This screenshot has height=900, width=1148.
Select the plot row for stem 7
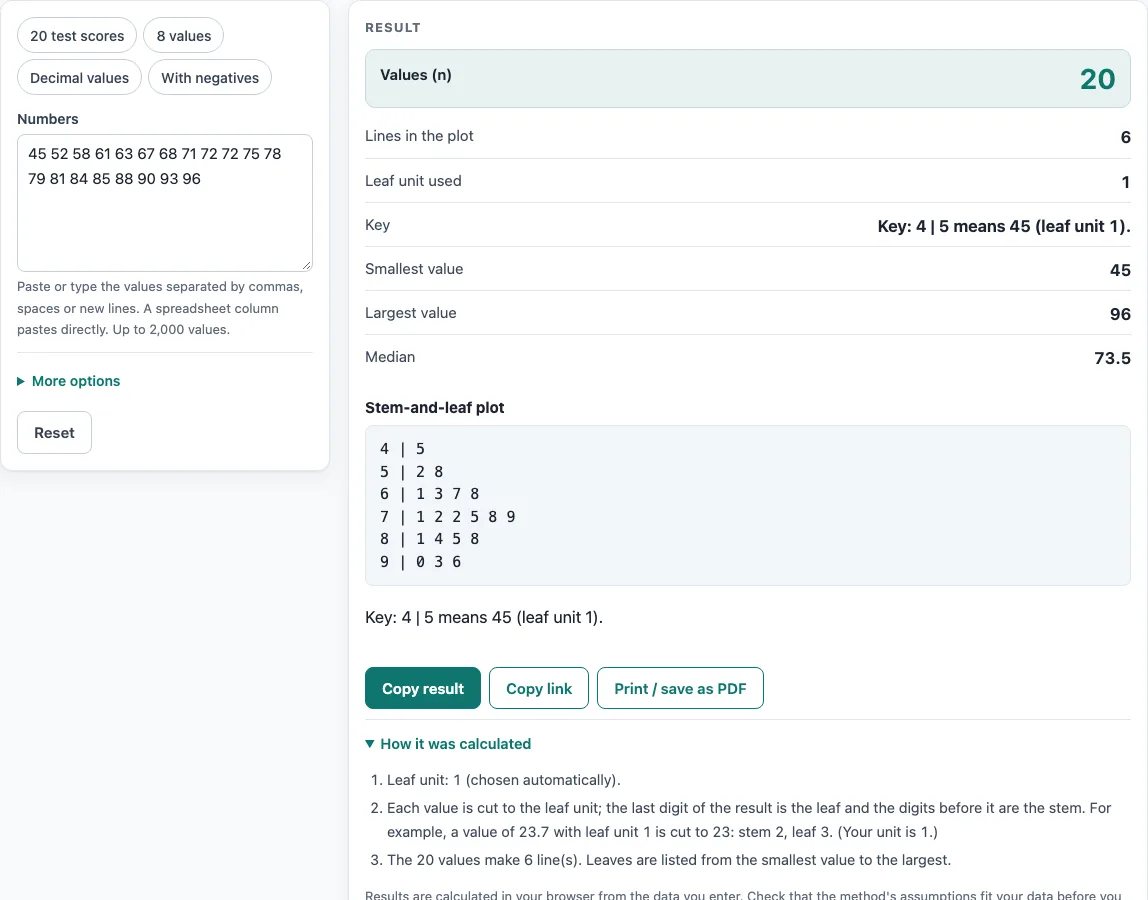tap(447, 517)
